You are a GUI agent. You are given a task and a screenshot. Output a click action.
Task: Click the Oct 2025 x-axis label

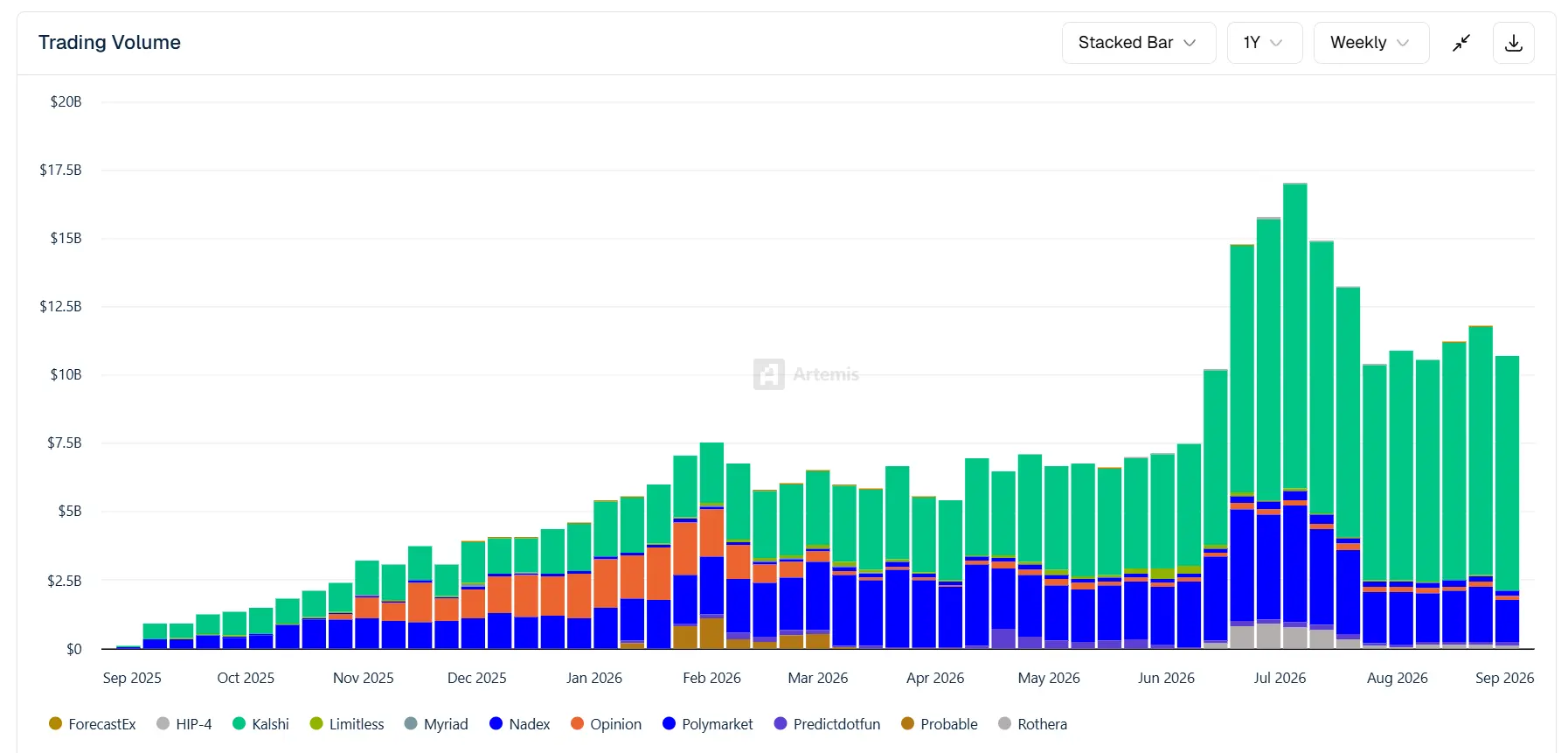coord(246,678)
